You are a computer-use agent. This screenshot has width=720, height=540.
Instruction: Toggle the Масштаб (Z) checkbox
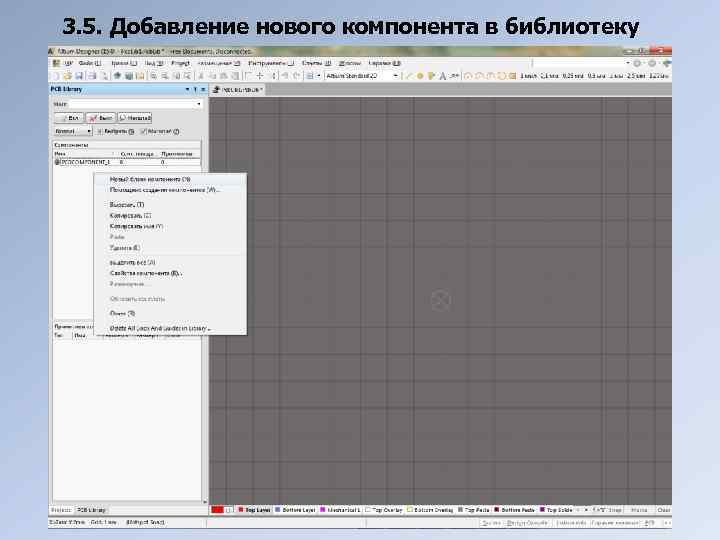pos(143,131)
